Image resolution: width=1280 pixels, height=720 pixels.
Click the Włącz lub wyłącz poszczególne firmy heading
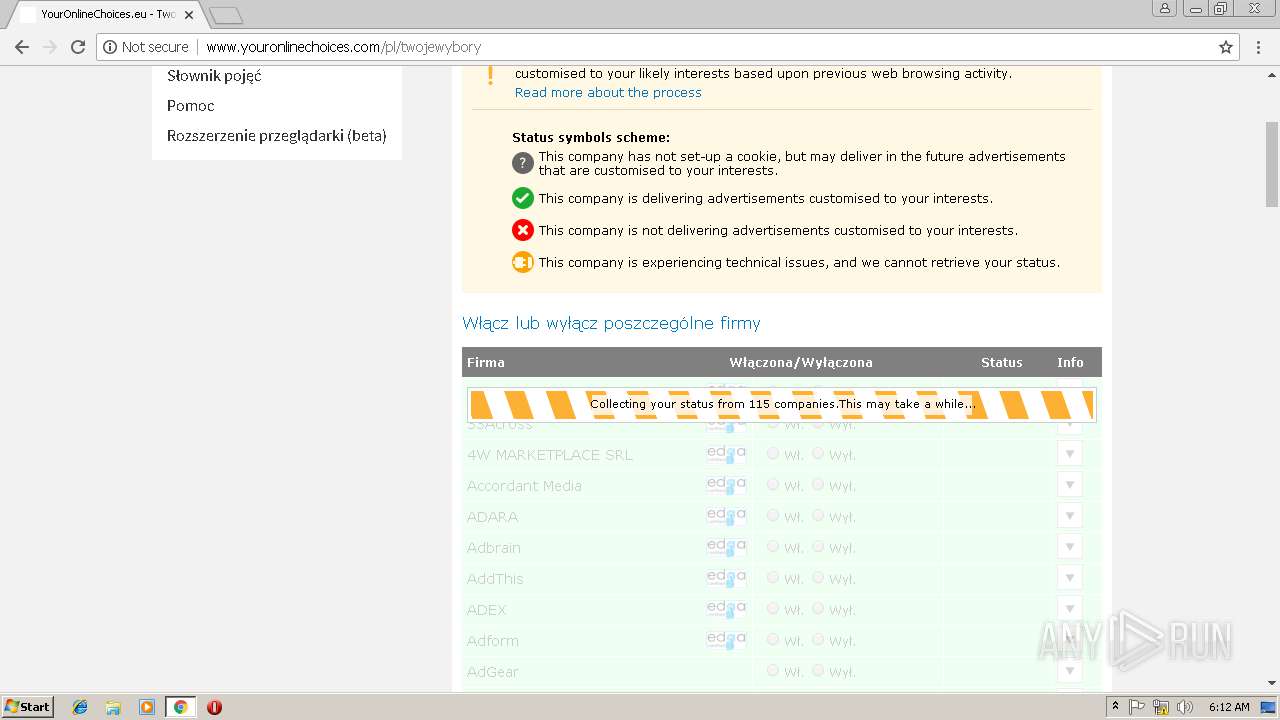point(611,323)
